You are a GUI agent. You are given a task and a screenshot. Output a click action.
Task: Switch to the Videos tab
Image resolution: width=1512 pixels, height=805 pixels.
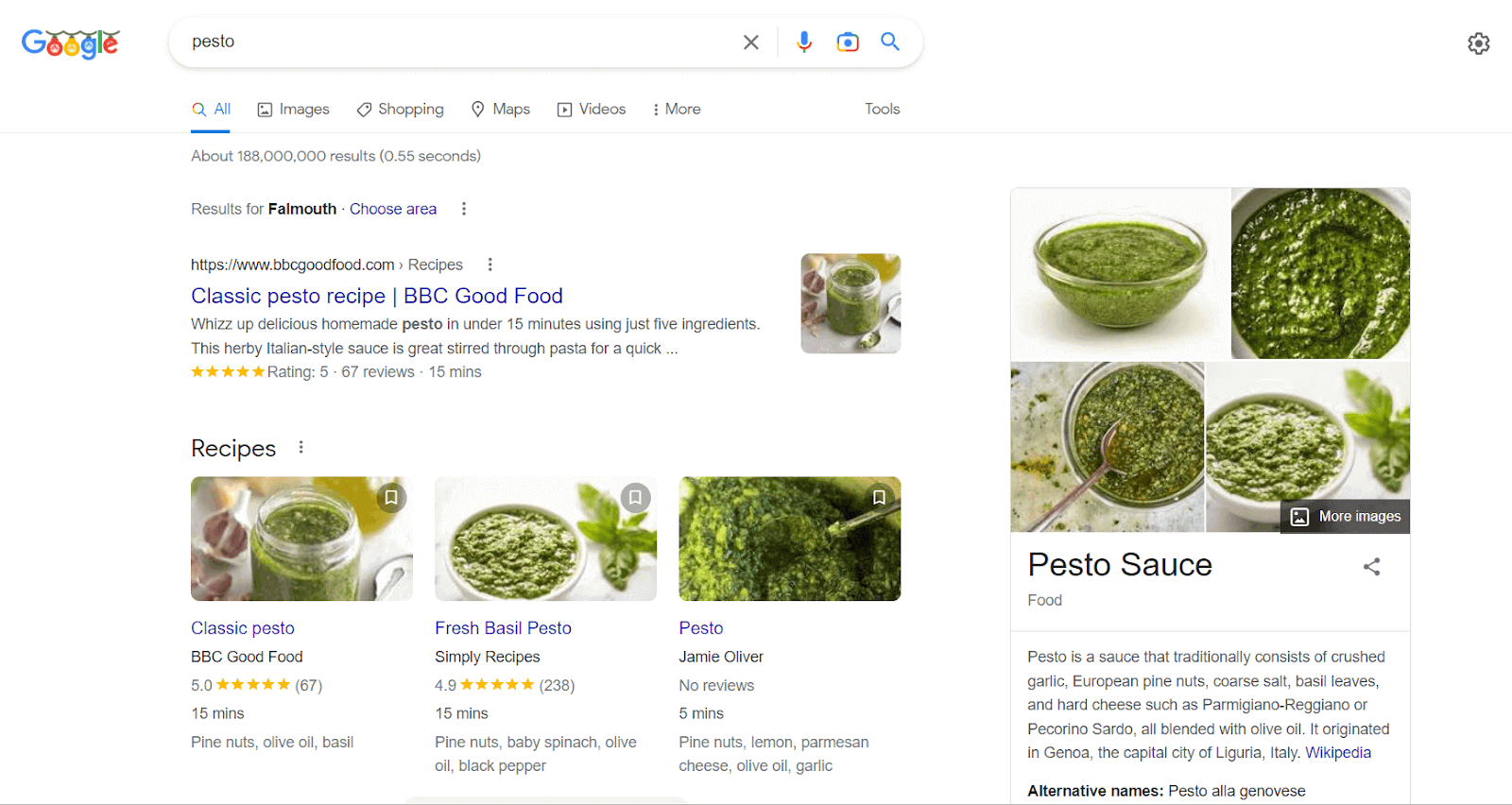click(592, 110)
